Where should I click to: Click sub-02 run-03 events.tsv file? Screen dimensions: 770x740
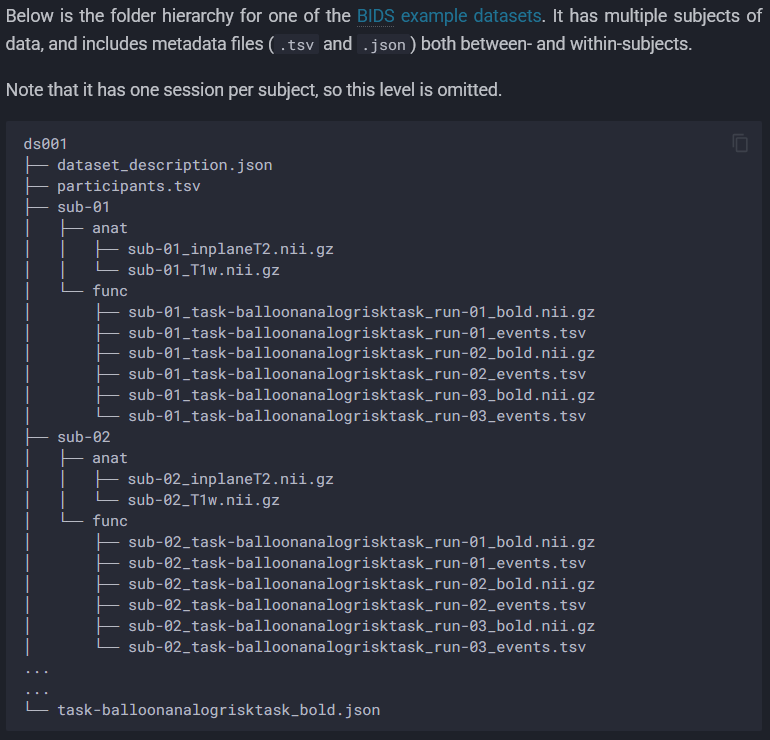click(357, 647)
